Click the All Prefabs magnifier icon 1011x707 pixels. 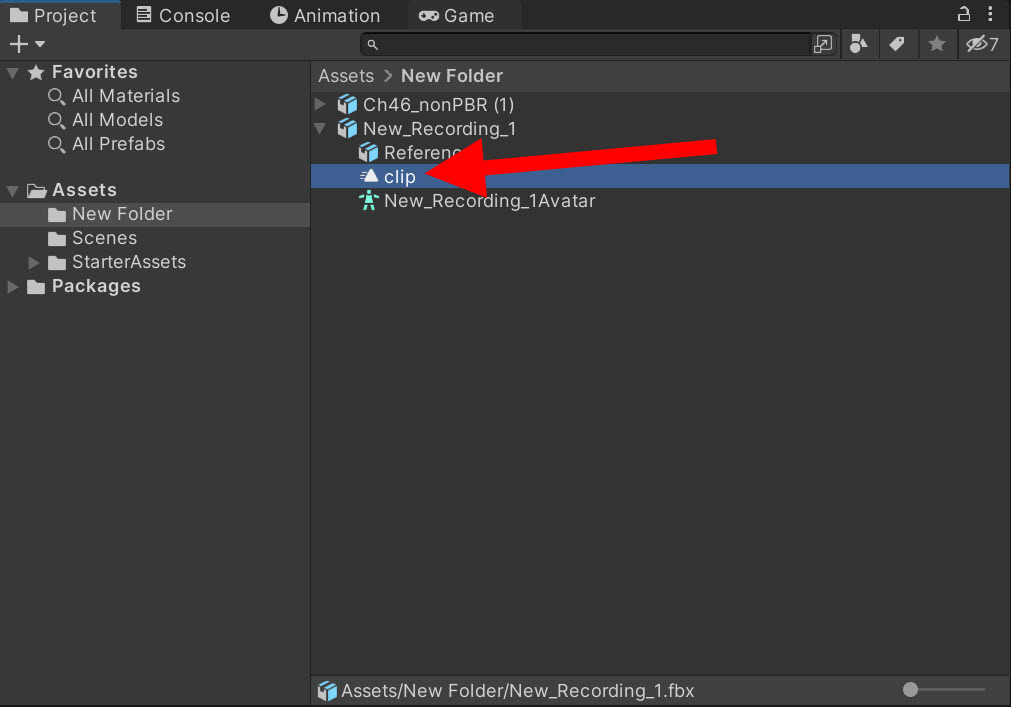click(57, 144)
